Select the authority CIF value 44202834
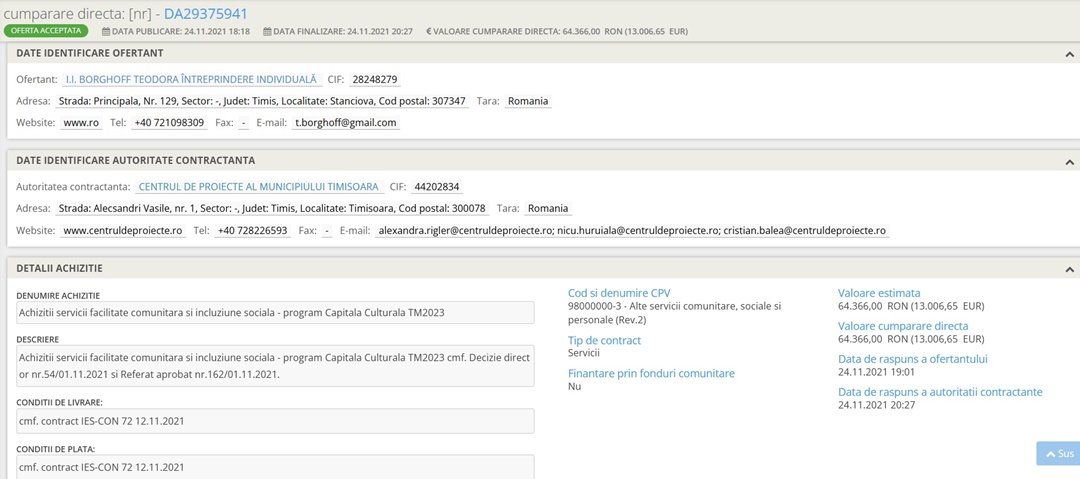 point(437,187)
